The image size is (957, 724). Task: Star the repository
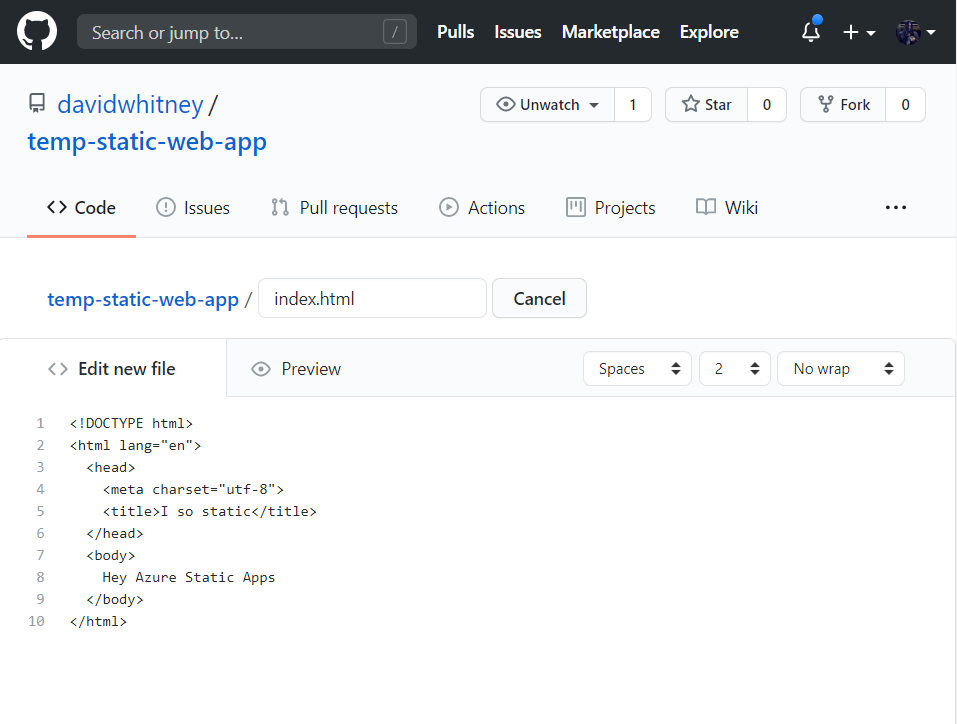tap(707, 105)
